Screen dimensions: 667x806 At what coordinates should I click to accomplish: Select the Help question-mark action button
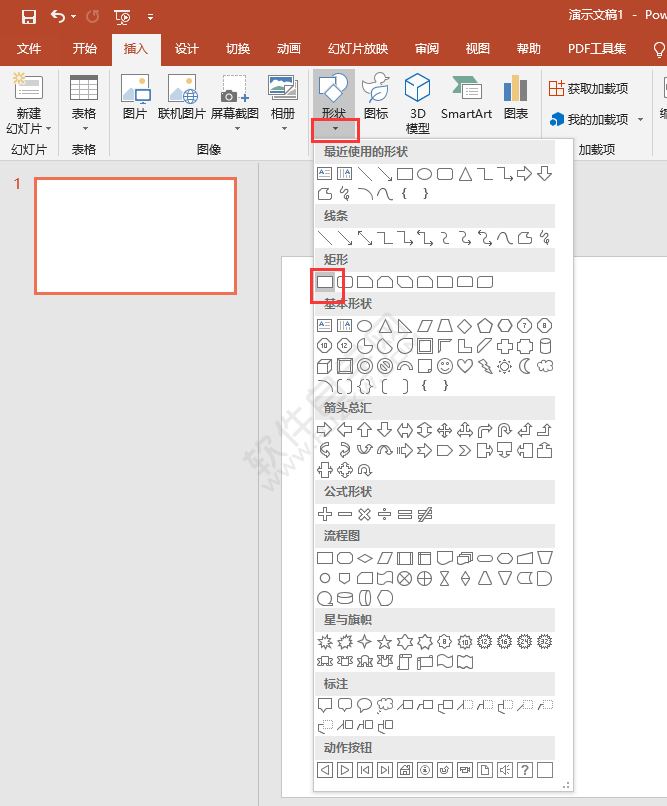tap(525, 770)
